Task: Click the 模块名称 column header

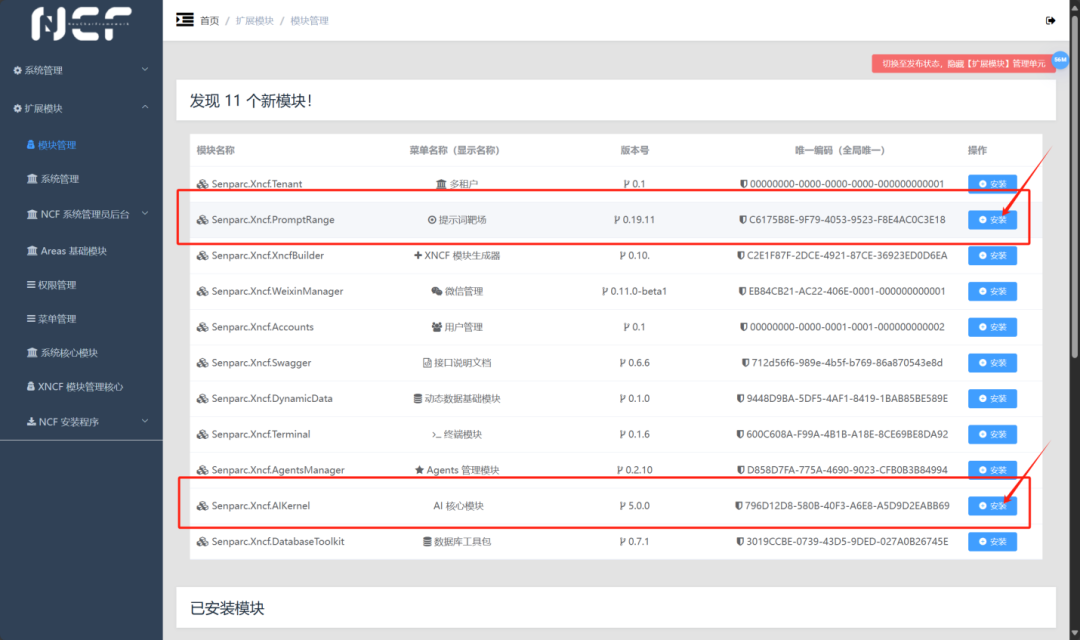Action: click(216, 150)
